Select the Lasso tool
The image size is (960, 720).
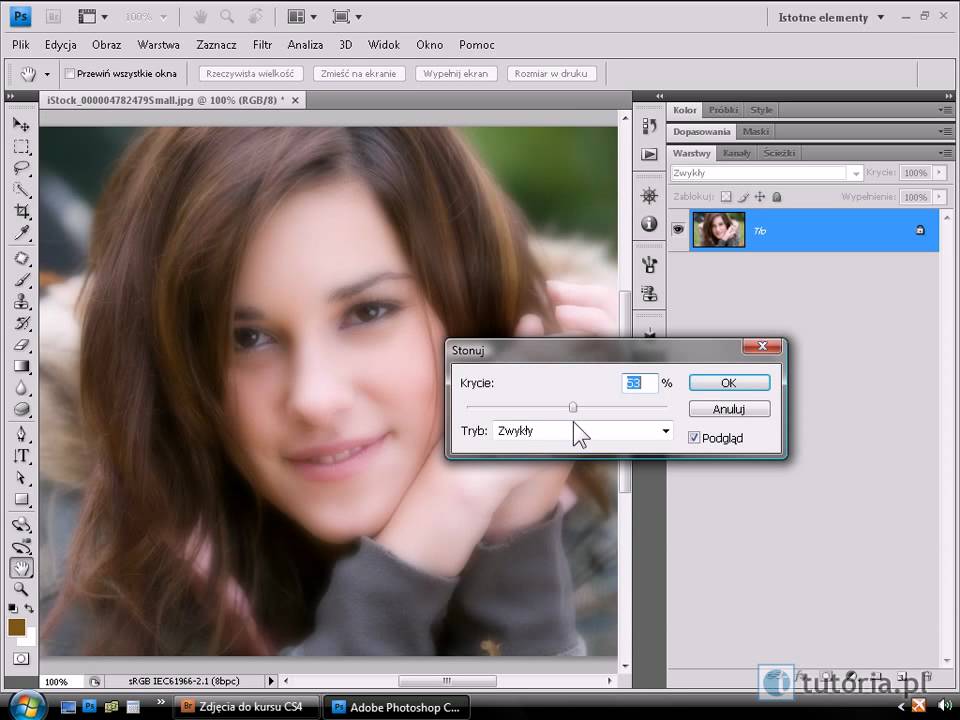pos(21,168)
